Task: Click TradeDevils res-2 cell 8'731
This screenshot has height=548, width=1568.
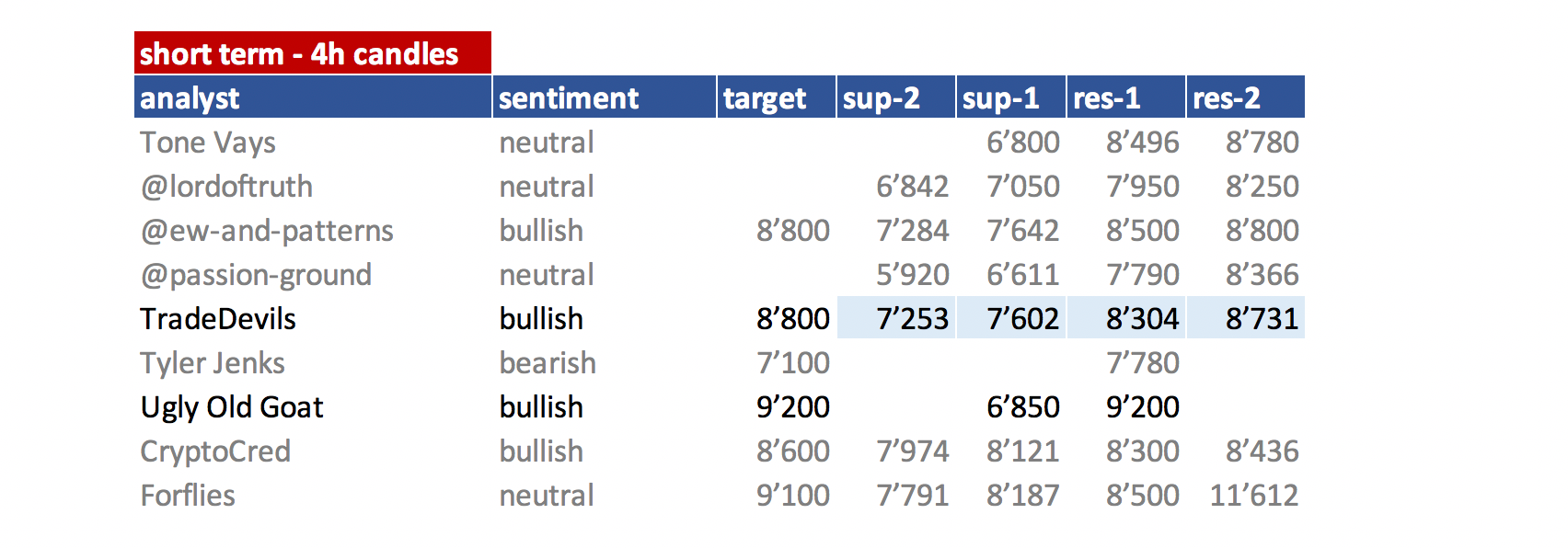Action: click(x=1246, y=318)
